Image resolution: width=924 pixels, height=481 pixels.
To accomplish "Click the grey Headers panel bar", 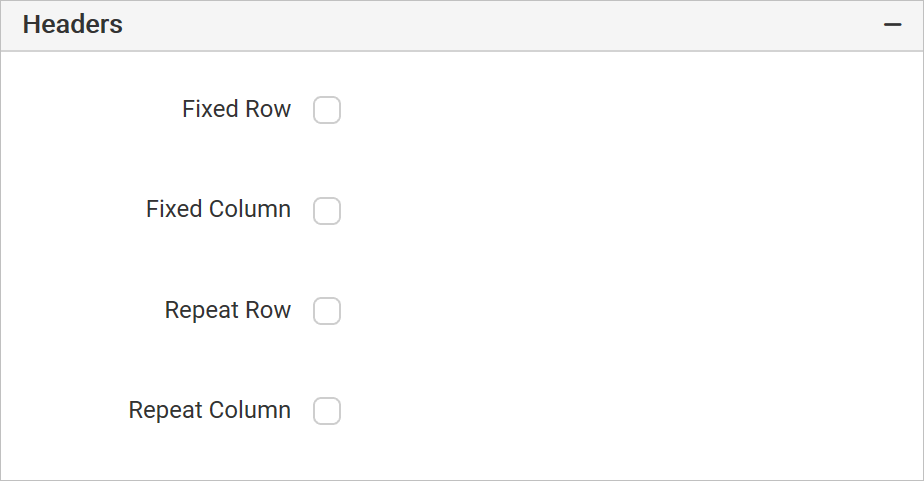I will pyautogui.click(x=462, y=25).
